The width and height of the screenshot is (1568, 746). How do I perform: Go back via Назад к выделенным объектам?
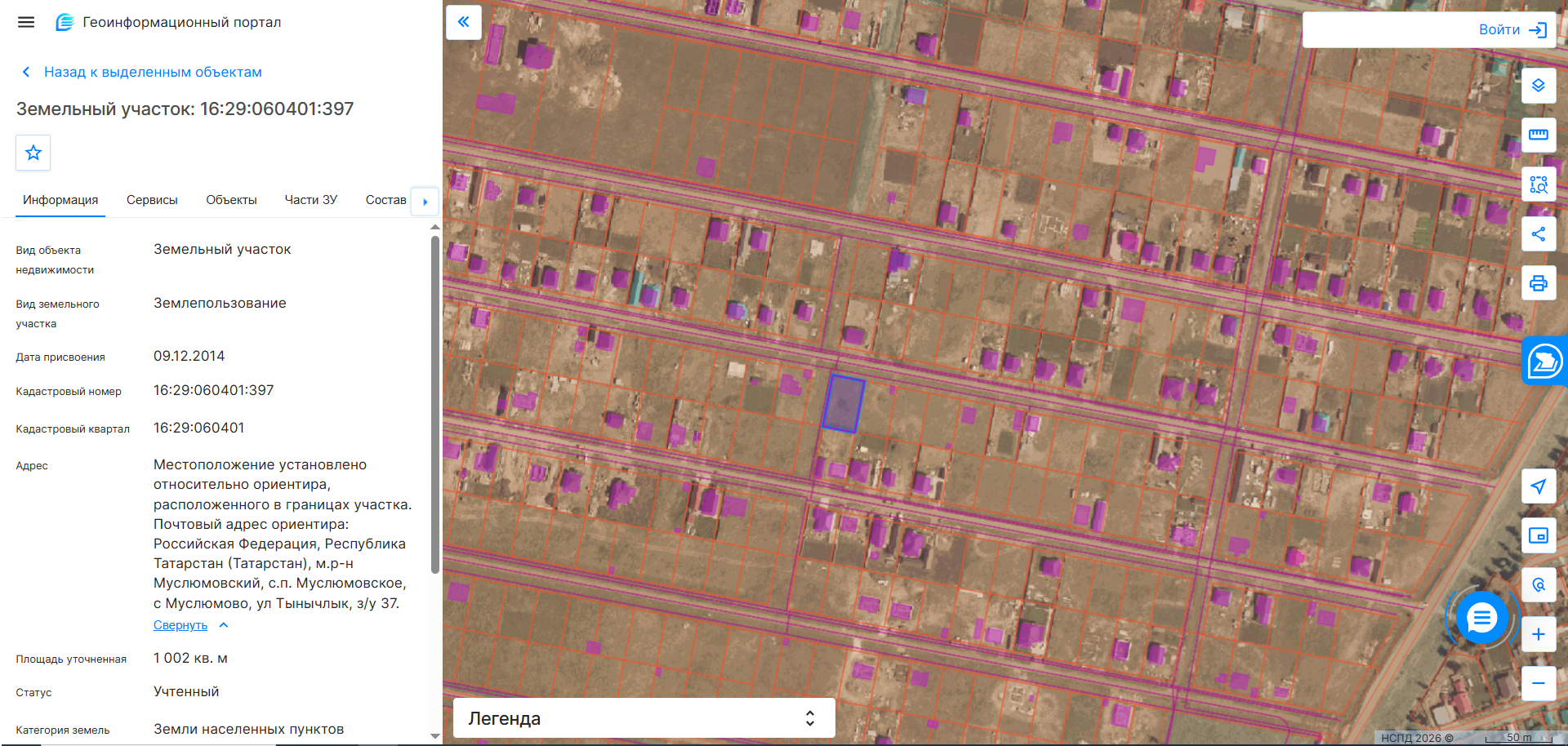[x=153, y=72]
